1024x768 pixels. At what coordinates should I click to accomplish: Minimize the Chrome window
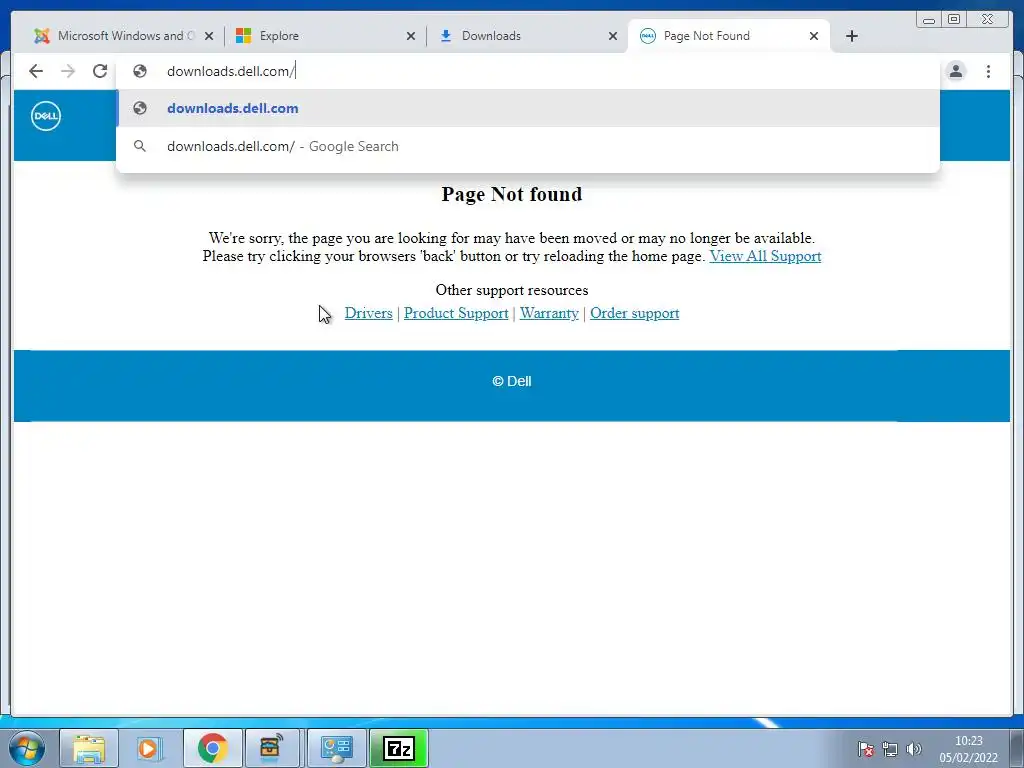pyautogui.click(x=929, y=20)
